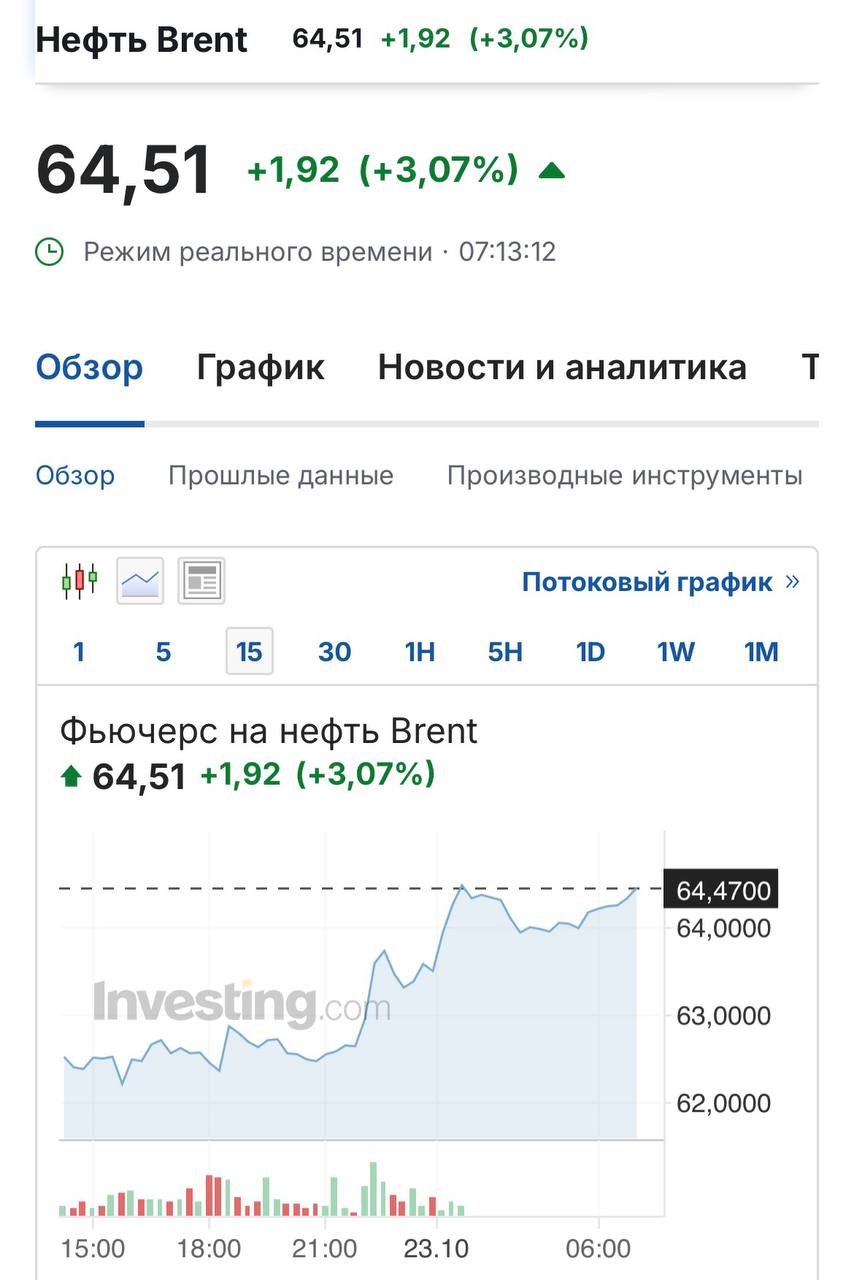The image size is (854, 1280).
Task: Set chart interval to 1D
Action: (x=590, y=653)
